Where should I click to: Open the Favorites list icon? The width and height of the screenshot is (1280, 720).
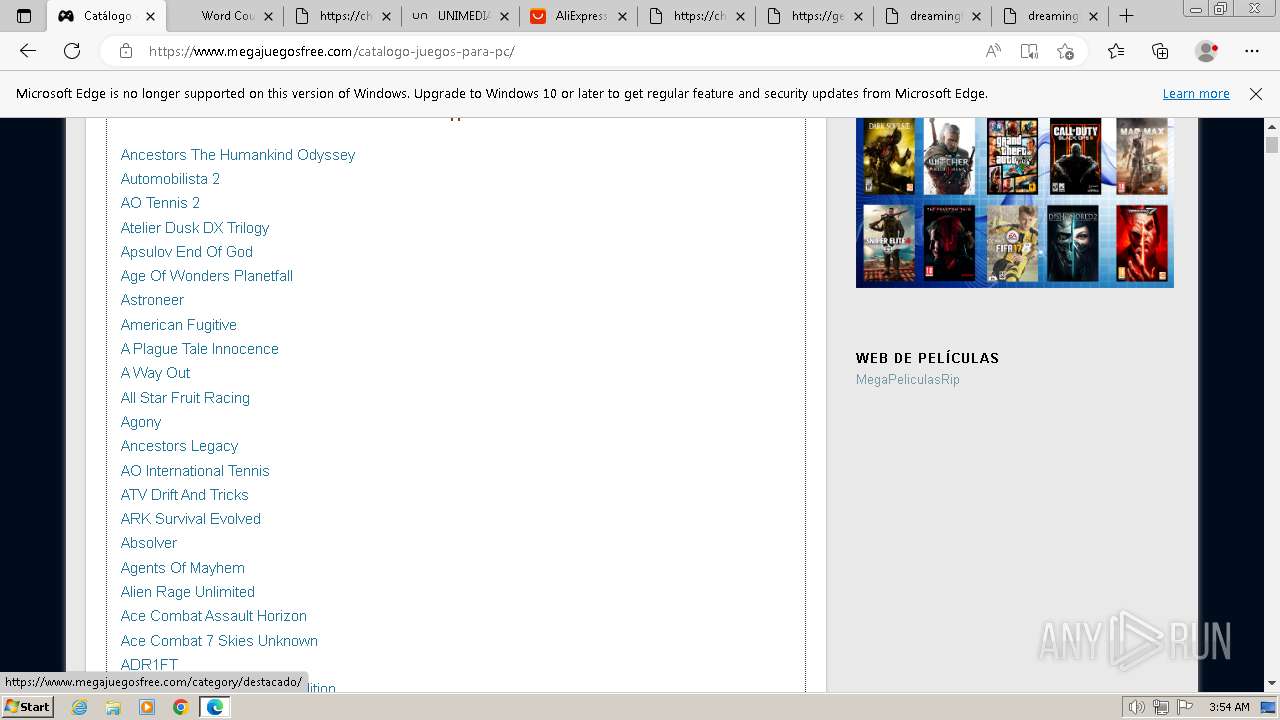[x=1116, y=51]
